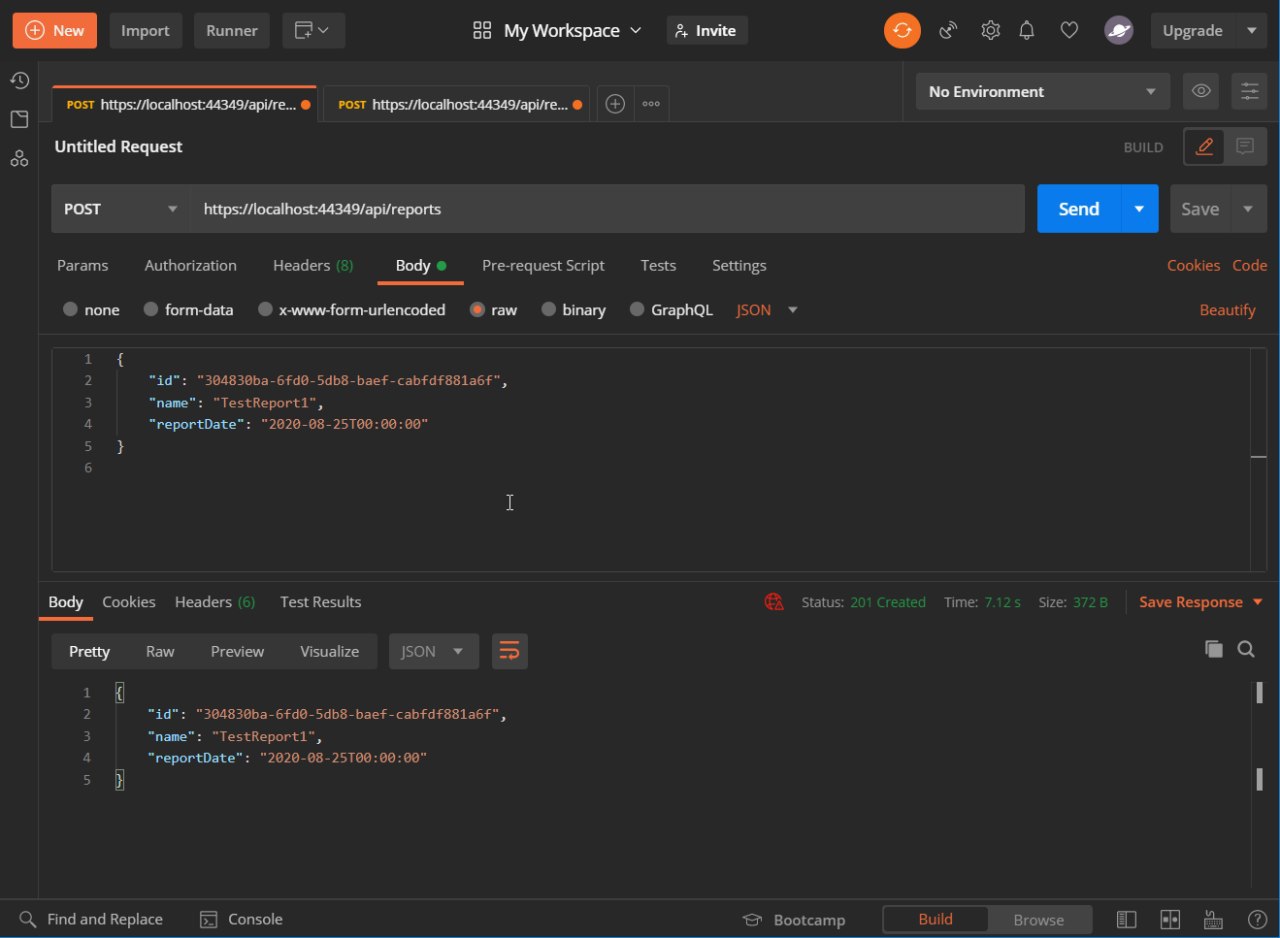The image size is (1280, 938).
Task: Open Collections icon in left sidebar
Action: (x=19, y=120)
